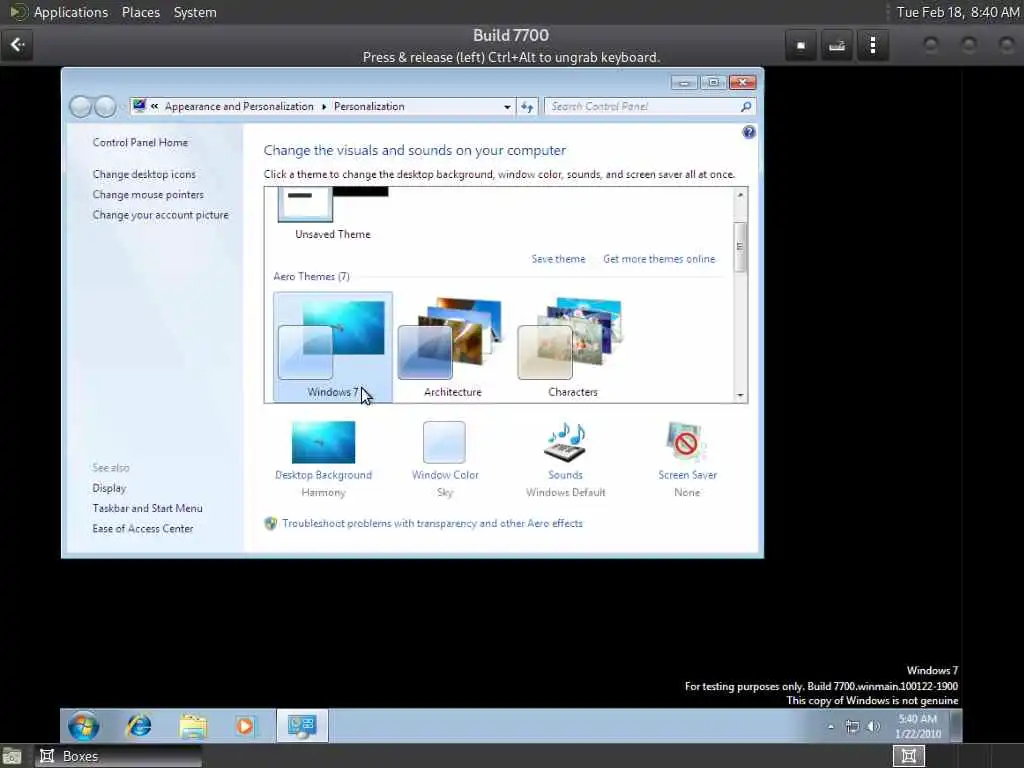Open Change your account picture link
The image size is (1024, 768).
[x=161, y=215]
